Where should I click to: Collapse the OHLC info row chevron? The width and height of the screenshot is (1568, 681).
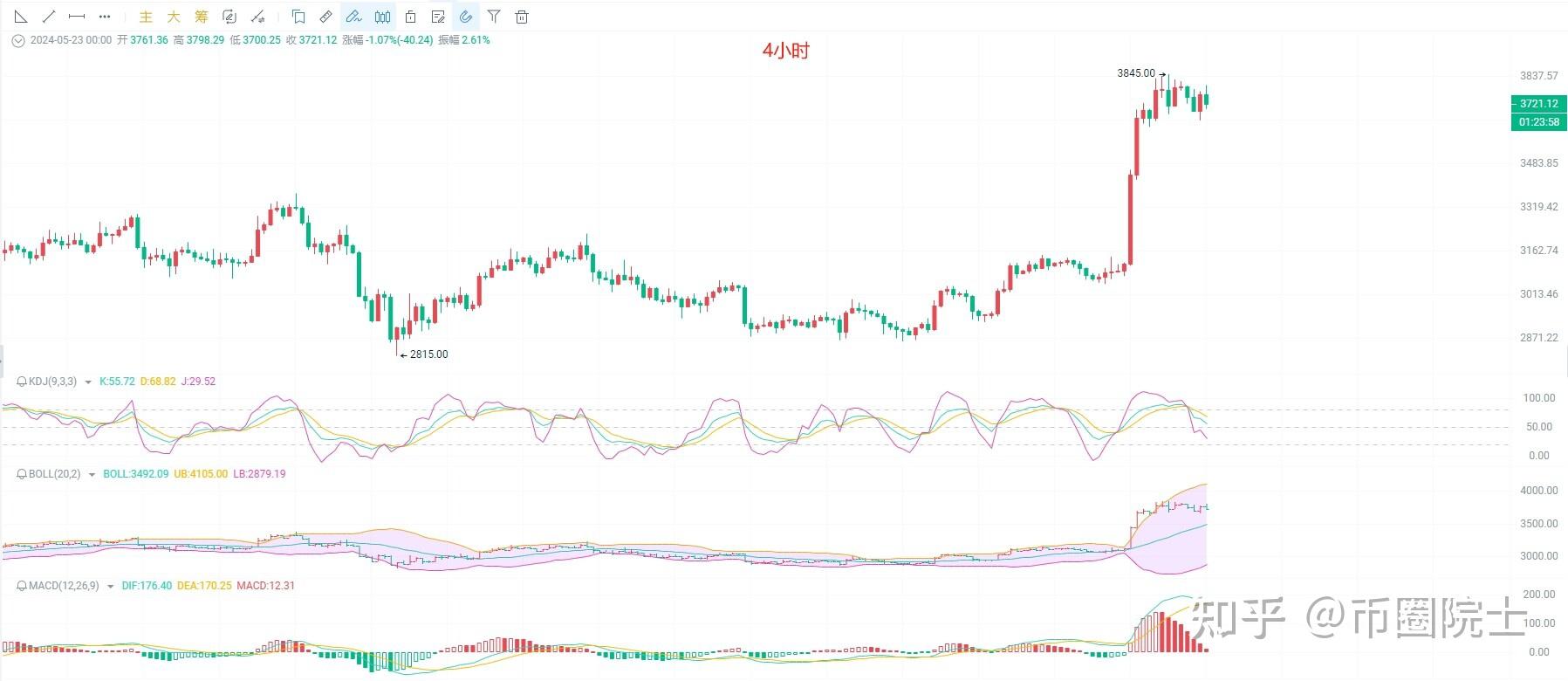coord(17,40)
